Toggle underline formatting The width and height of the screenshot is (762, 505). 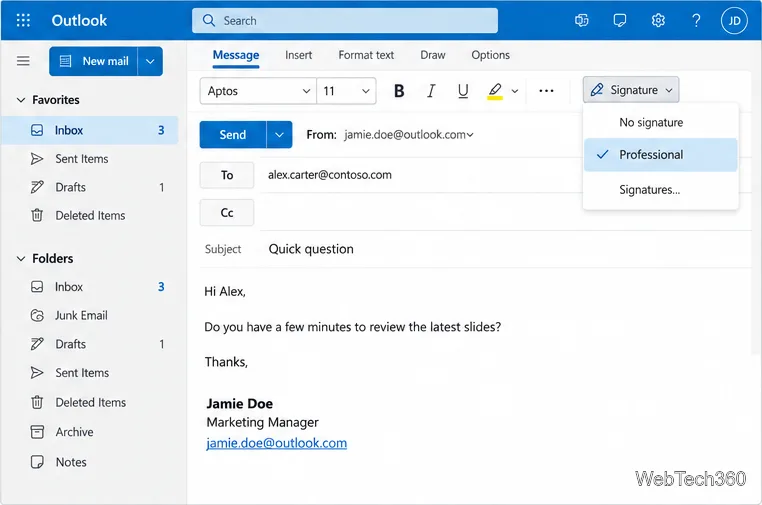[x=463, y=91]
